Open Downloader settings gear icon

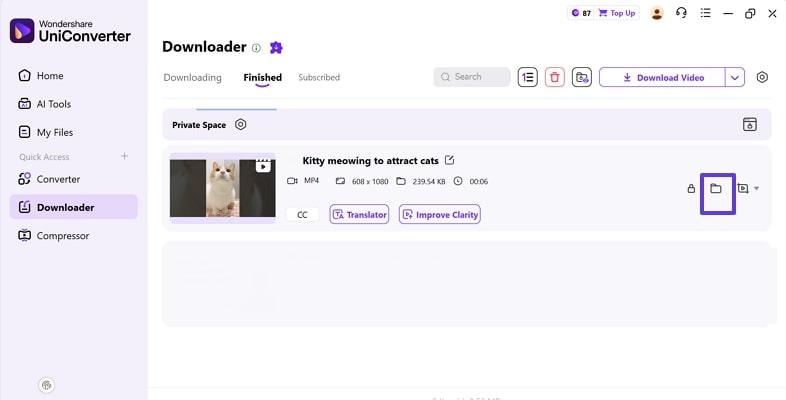tap(762, 77)
